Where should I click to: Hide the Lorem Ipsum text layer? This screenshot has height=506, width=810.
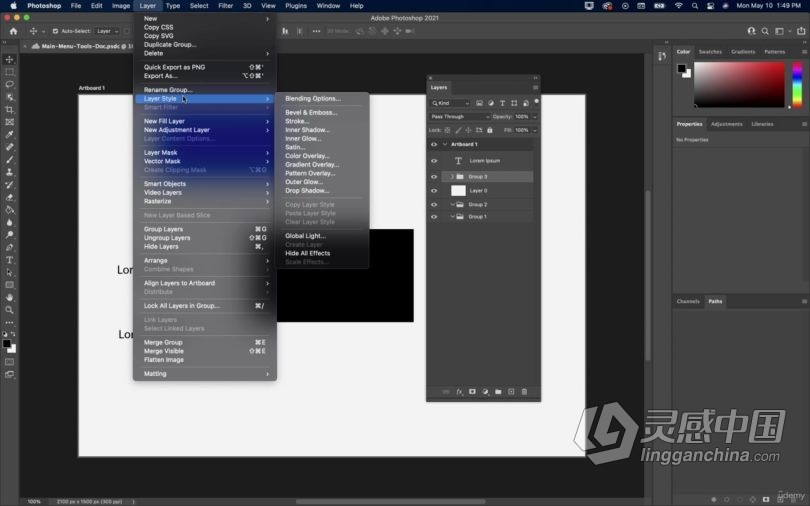[434, 161]
